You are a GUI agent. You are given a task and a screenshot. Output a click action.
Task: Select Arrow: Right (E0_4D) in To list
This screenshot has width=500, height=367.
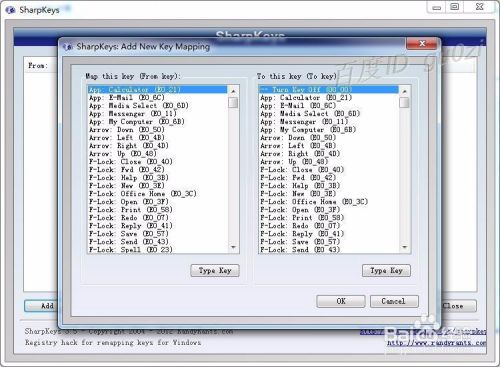click(329, 154)
